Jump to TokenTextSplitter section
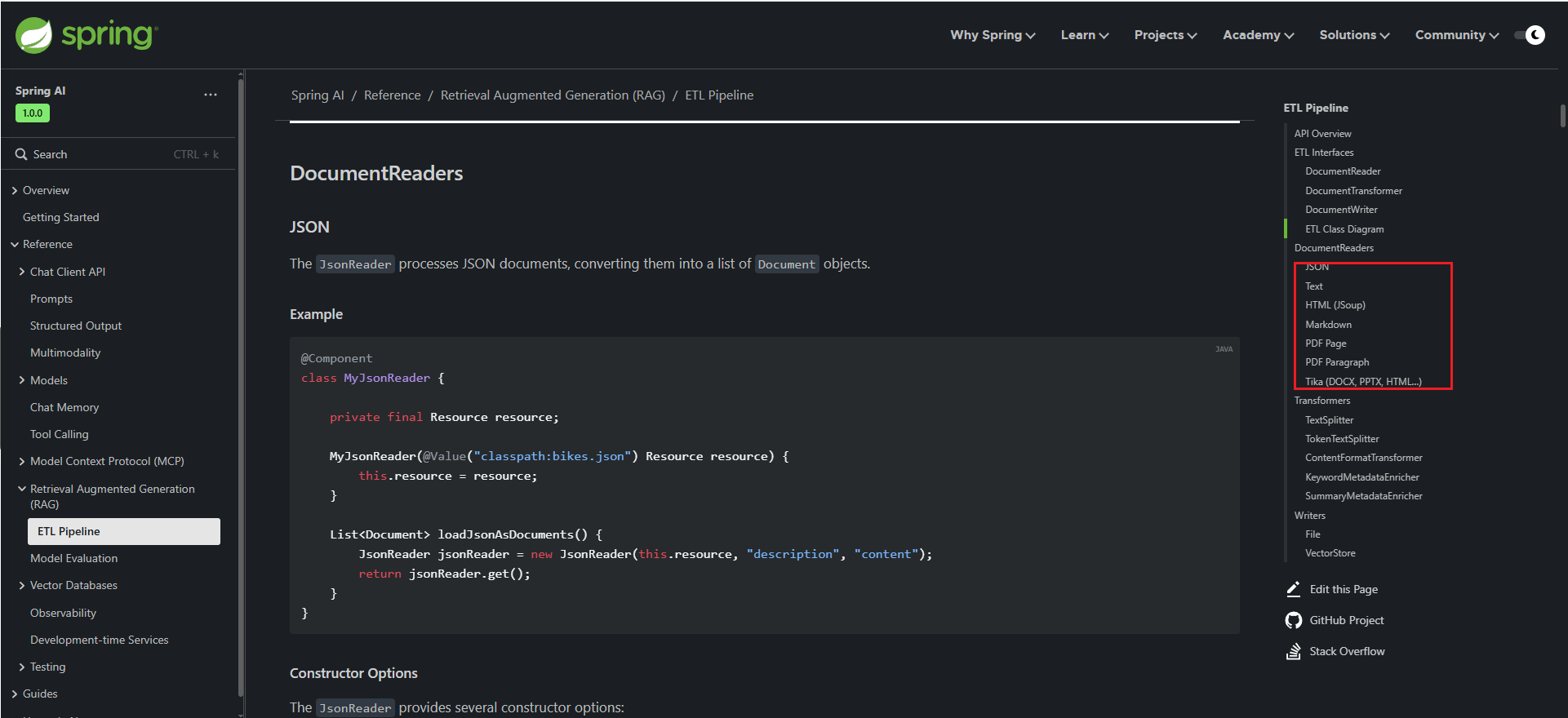The image size is (1568, 718). pyautogui.click(x=1342, y=439)
